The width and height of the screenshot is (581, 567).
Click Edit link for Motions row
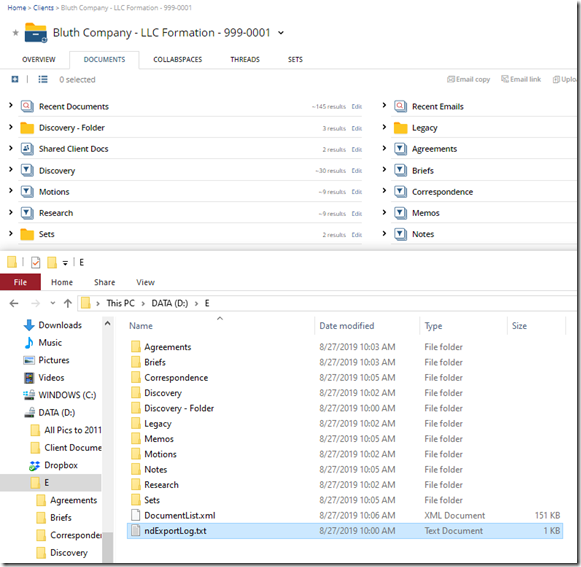click(x=356, y=192)
